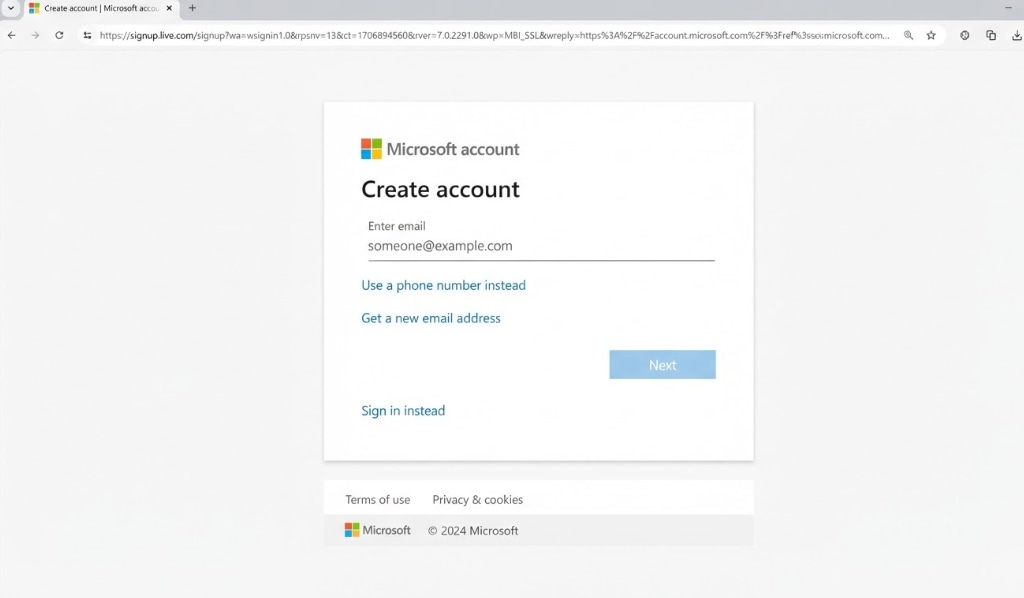Expand the tab search dropdown arrow
The image size is (1024, 598).
10,8
